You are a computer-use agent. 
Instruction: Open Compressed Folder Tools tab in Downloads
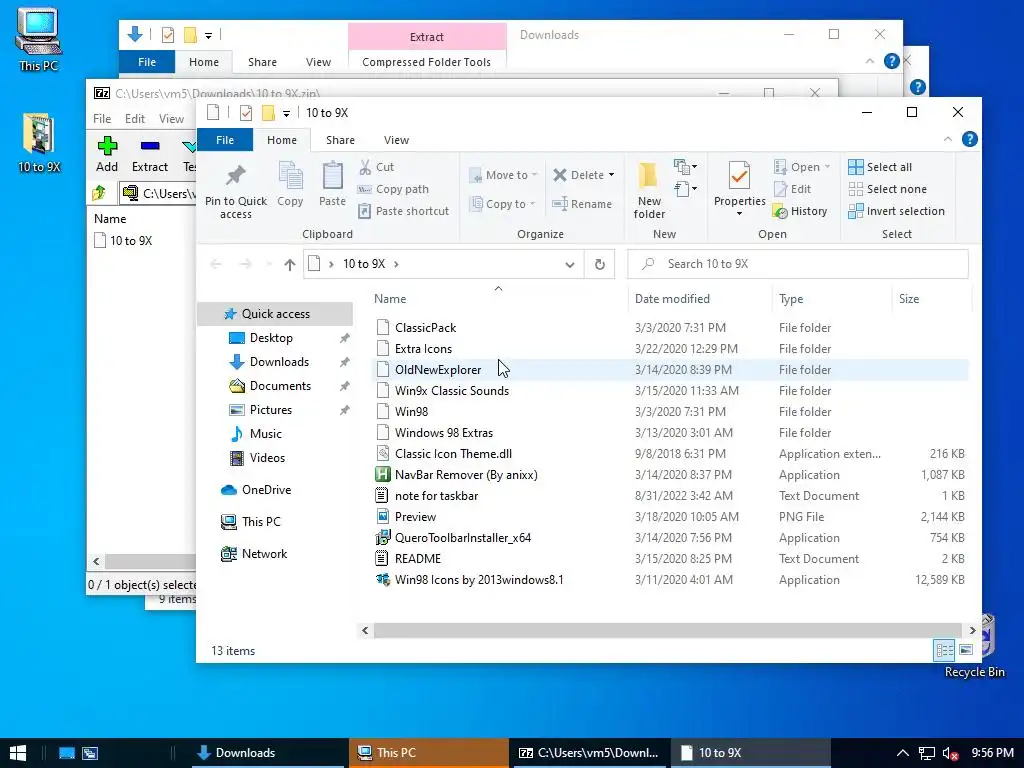[x=426, y=62]
